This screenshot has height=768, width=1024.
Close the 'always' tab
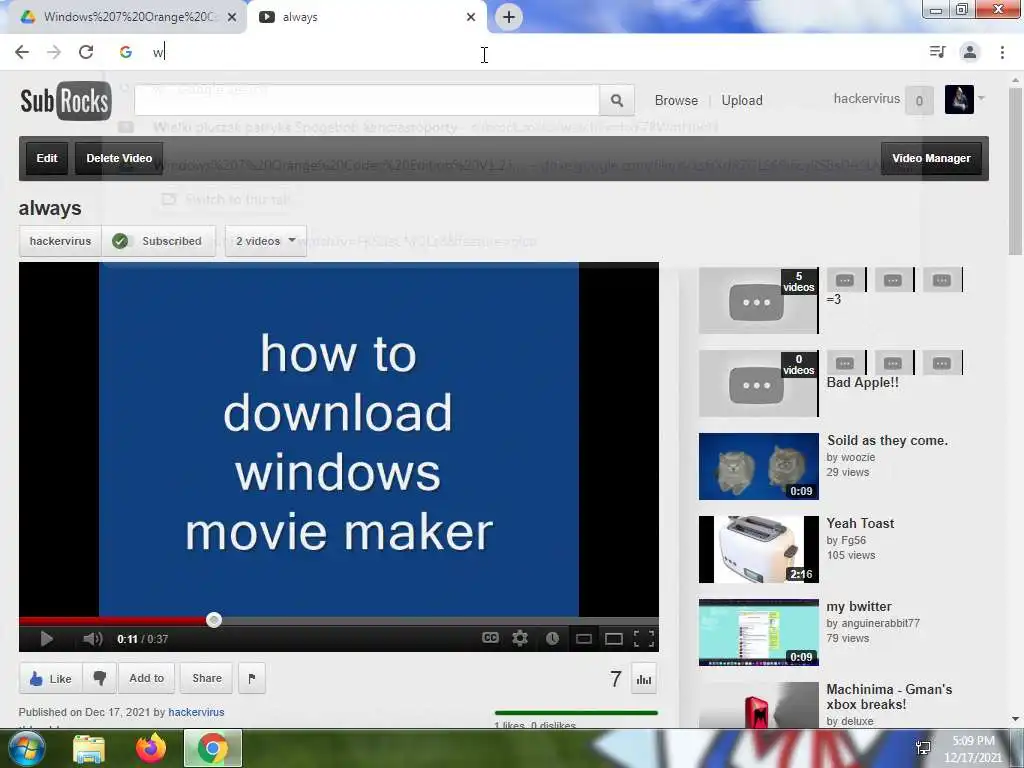pyautogui.click(x=471, y=17)
